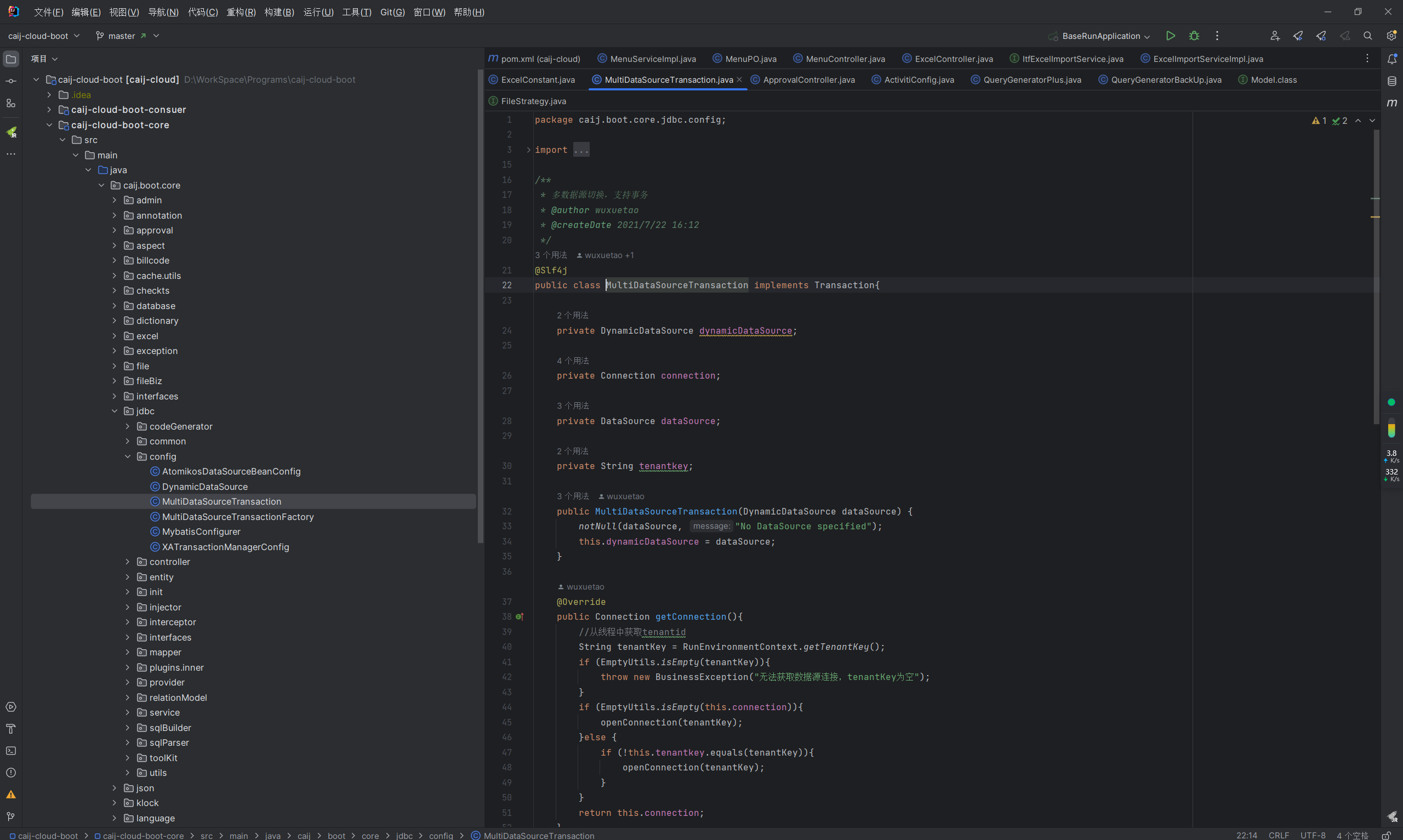Screen dimensions: 1403x840
Task: Toggle read-only lock icon in status bar
Action: point(1386,836)
